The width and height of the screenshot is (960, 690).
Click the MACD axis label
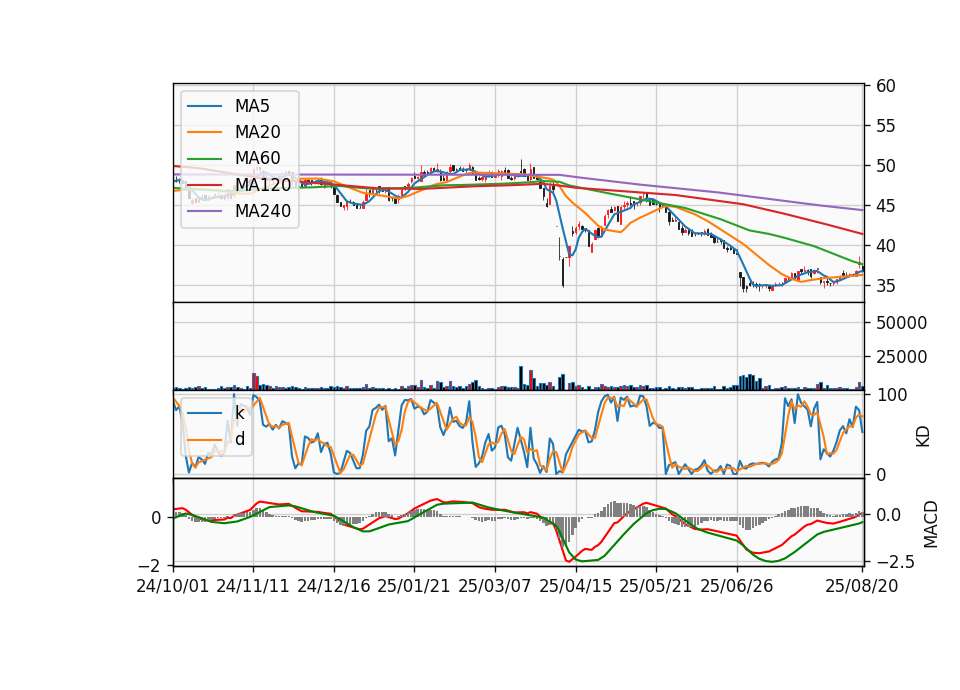click(931, 524)
